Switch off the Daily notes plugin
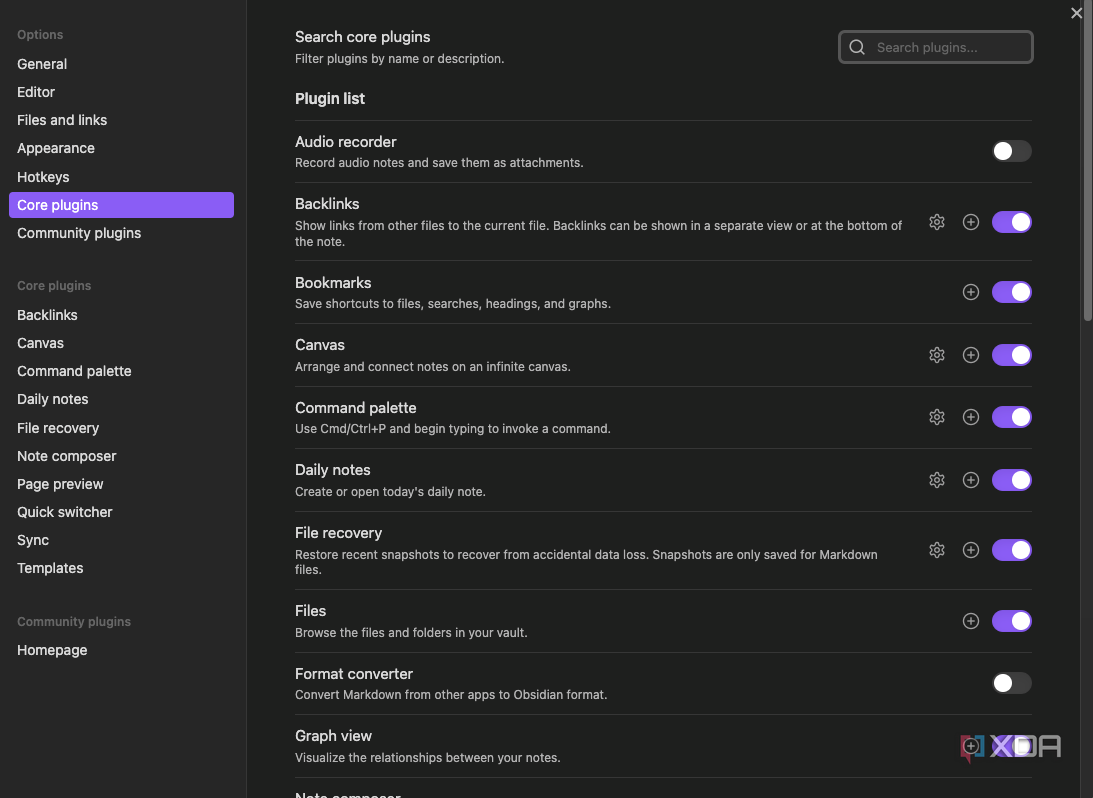The image size is (1093, 798). click(1011, 480)
